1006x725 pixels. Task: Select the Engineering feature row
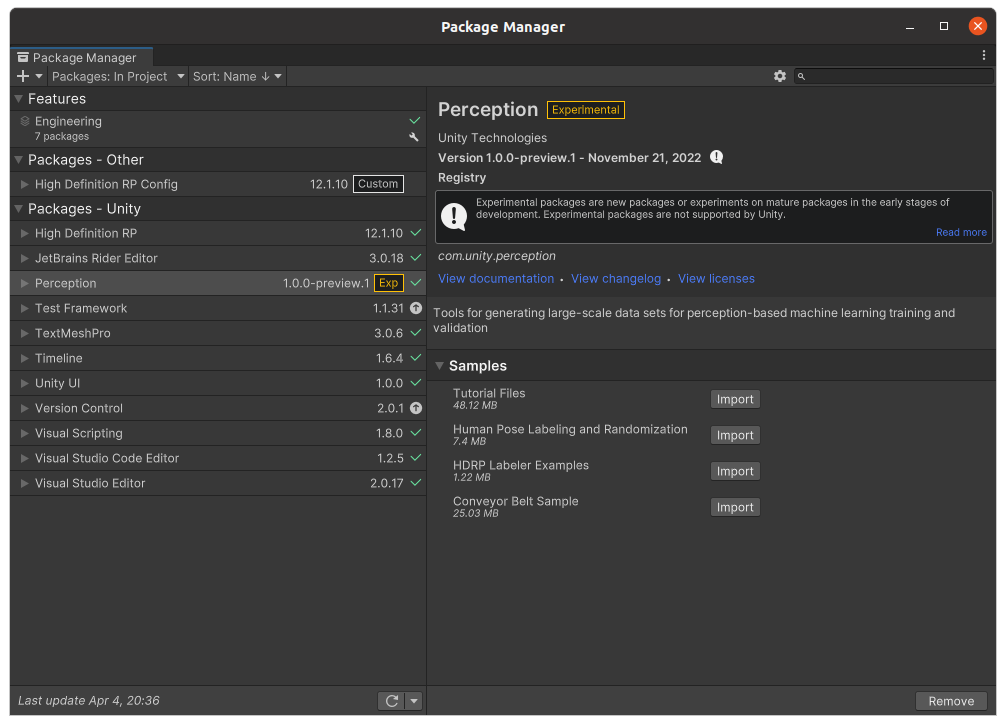tap(218, 129)
